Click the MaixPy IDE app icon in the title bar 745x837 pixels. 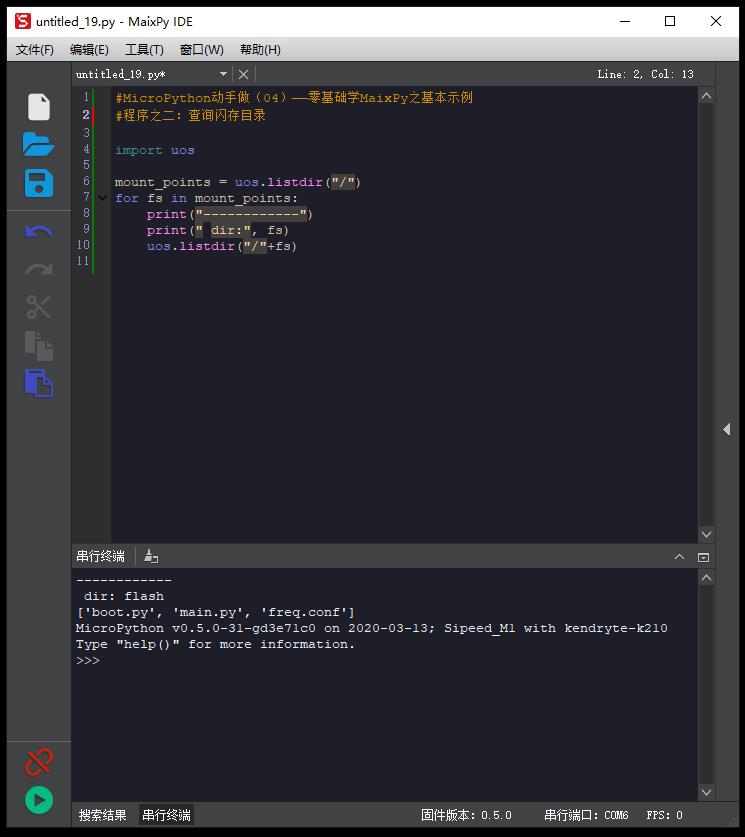[23, 21]
